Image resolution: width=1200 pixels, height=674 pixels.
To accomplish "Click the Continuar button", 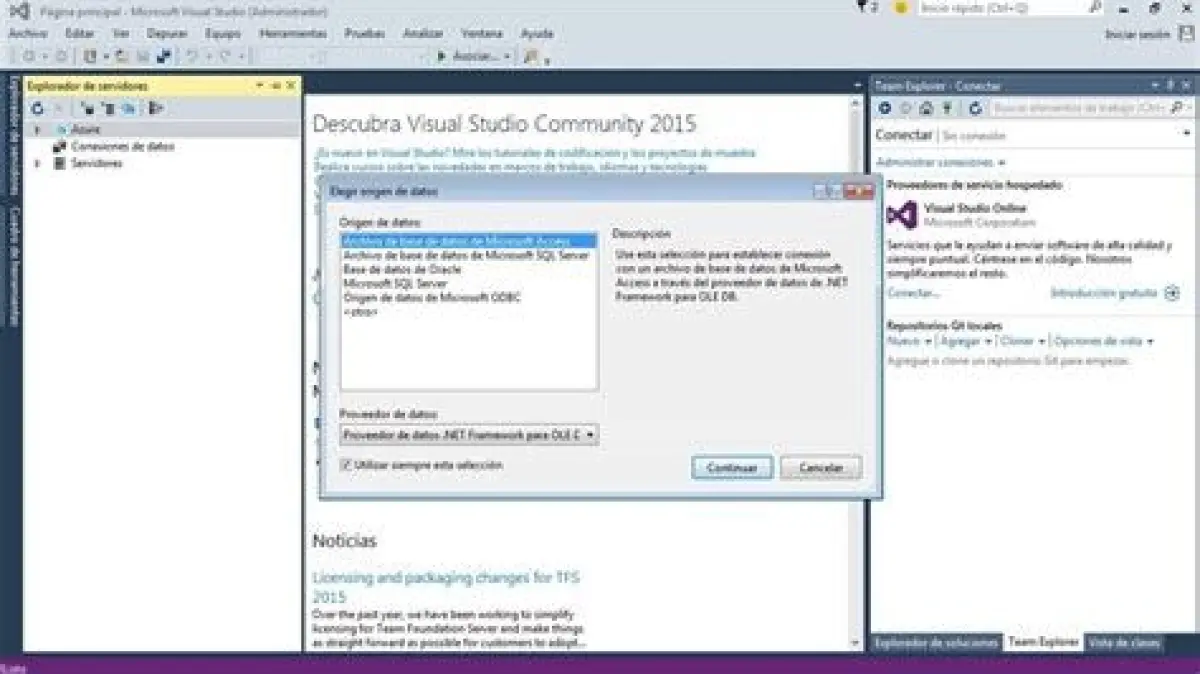I will click(x=731, y=468).
